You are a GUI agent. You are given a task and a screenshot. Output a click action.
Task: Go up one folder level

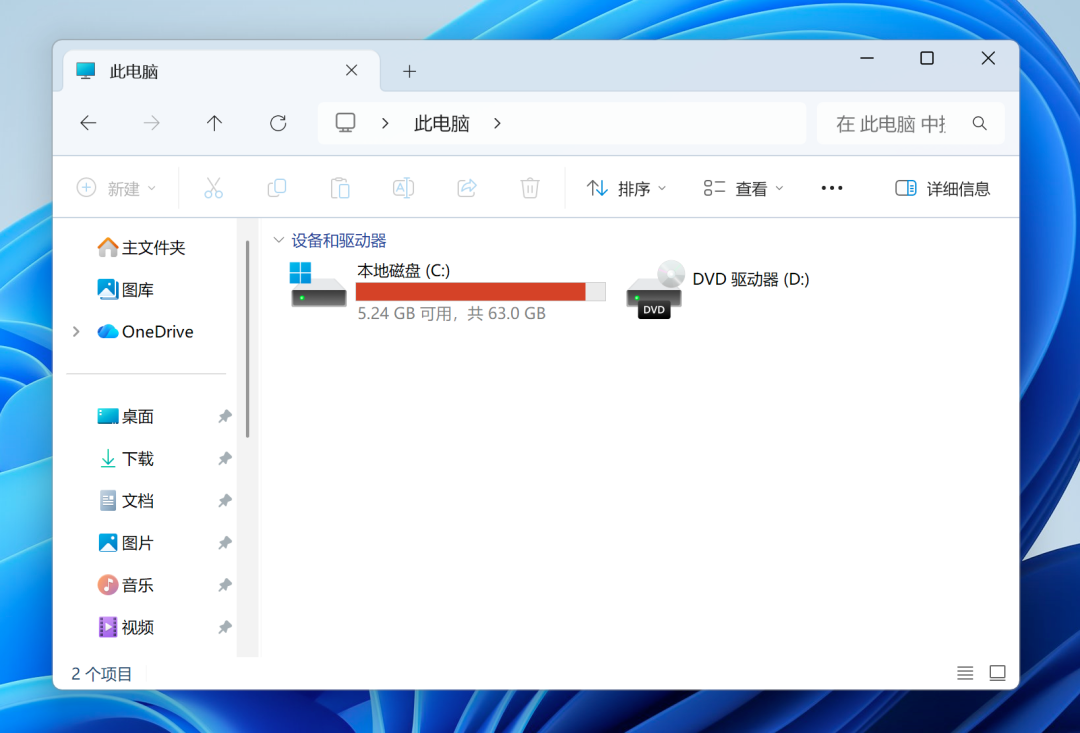(x=214, y=123)
